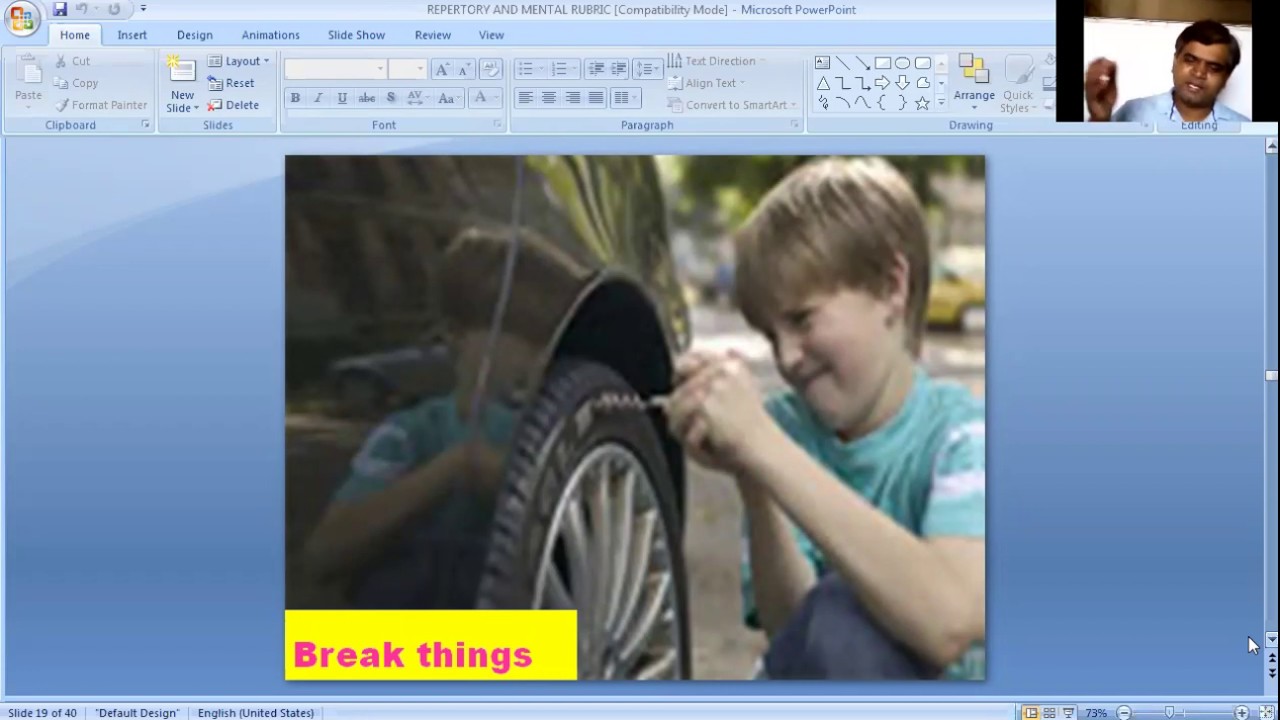Image resolution: width=1280 pixels, height=720 pixels.
Task: Justify the text
Action: [596, 98]
